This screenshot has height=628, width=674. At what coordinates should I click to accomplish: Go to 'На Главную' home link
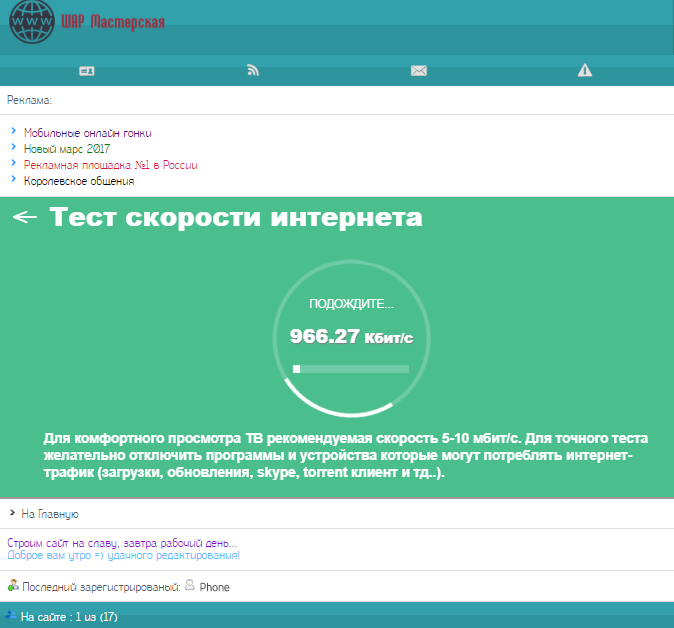50,514
